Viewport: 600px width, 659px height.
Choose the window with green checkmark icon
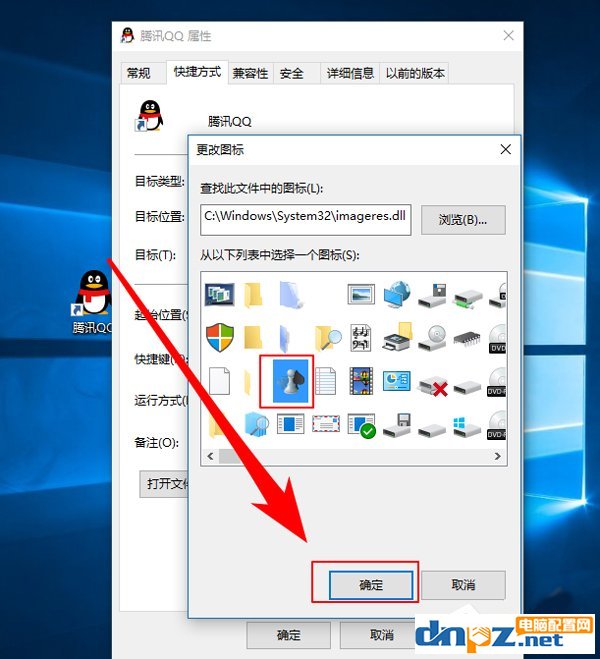point(362,425)
